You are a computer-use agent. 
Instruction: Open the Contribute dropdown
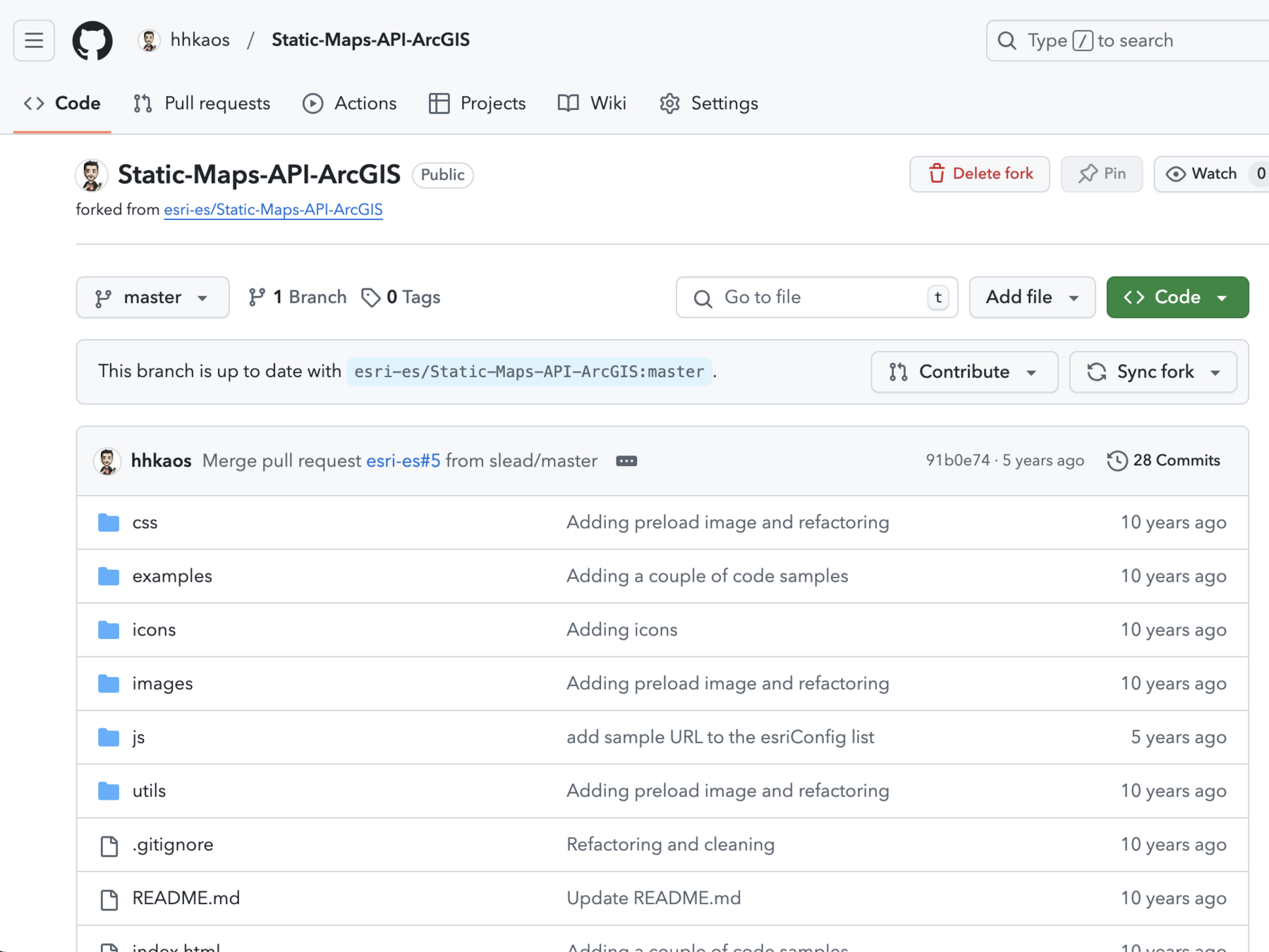(x=964, y=372)
